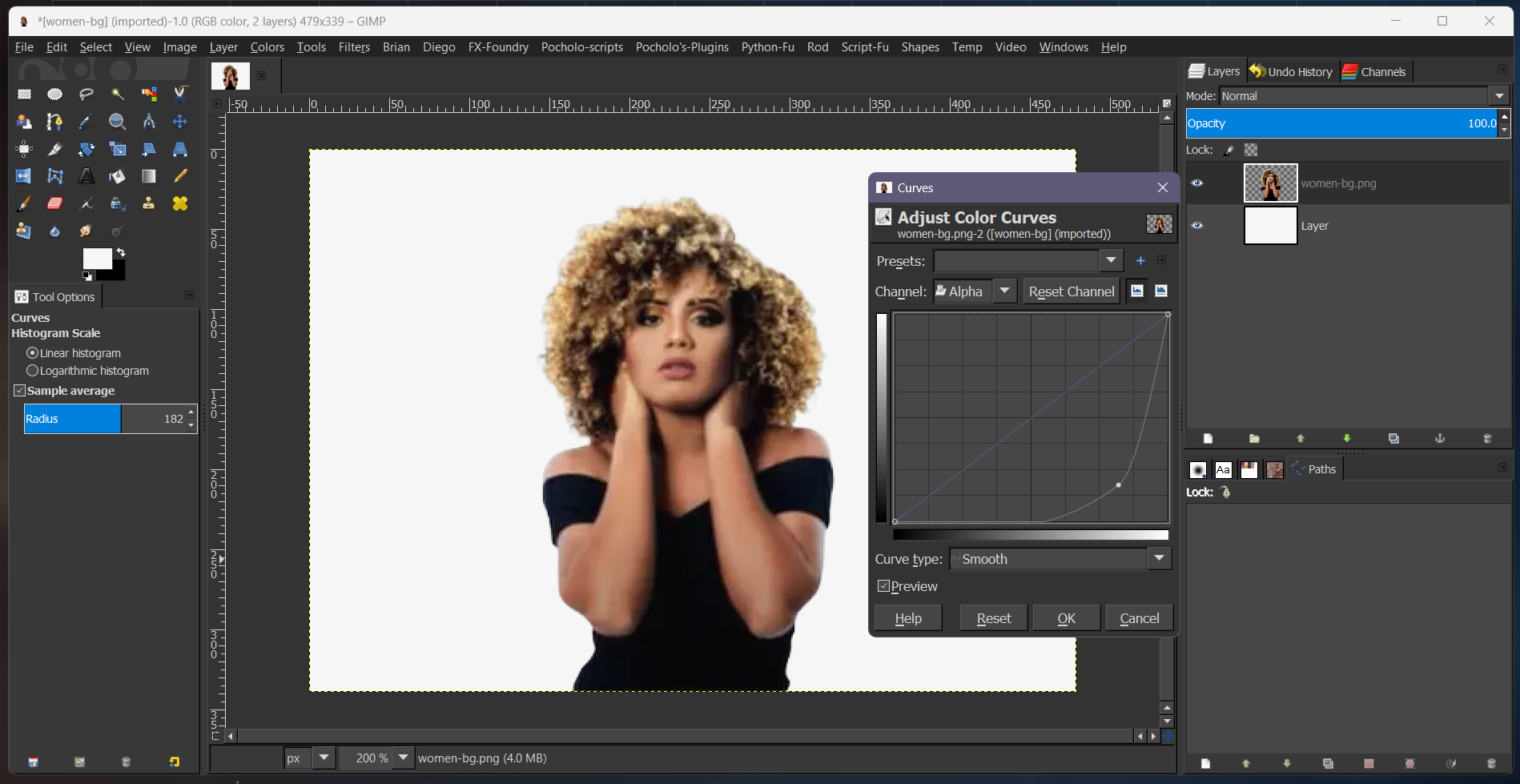
Task: Select the Flip tool
Action: click(24, 176)
